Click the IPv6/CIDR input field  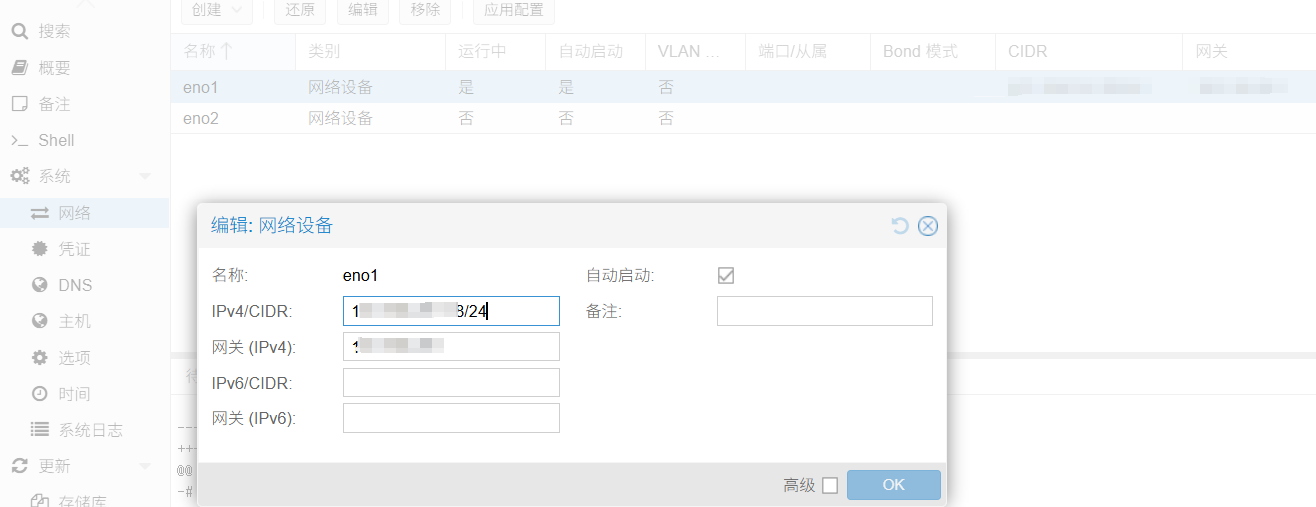pos(451,383)
